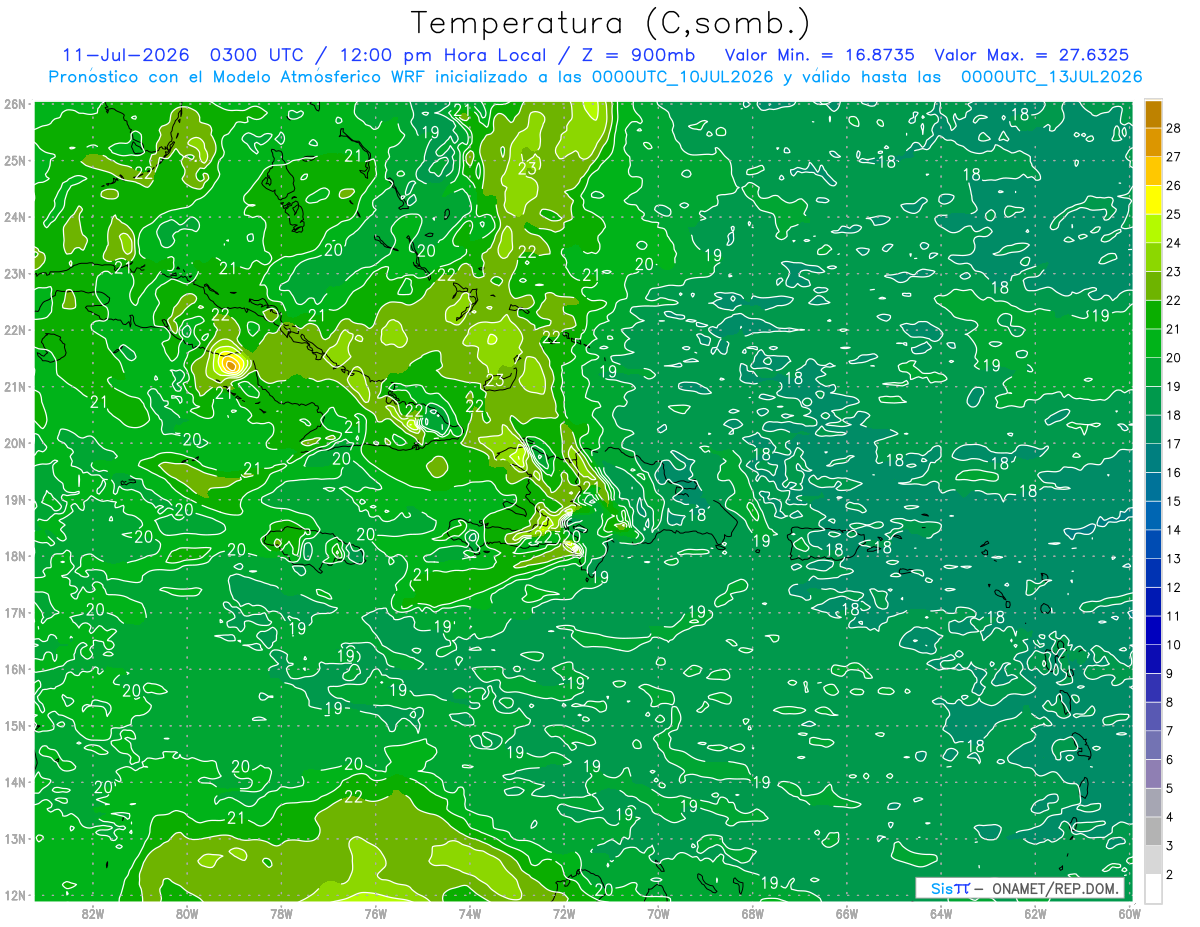Click latitude axis label "16N"
This screenshot has width=1200, height=927.
[x=14, y=669]
